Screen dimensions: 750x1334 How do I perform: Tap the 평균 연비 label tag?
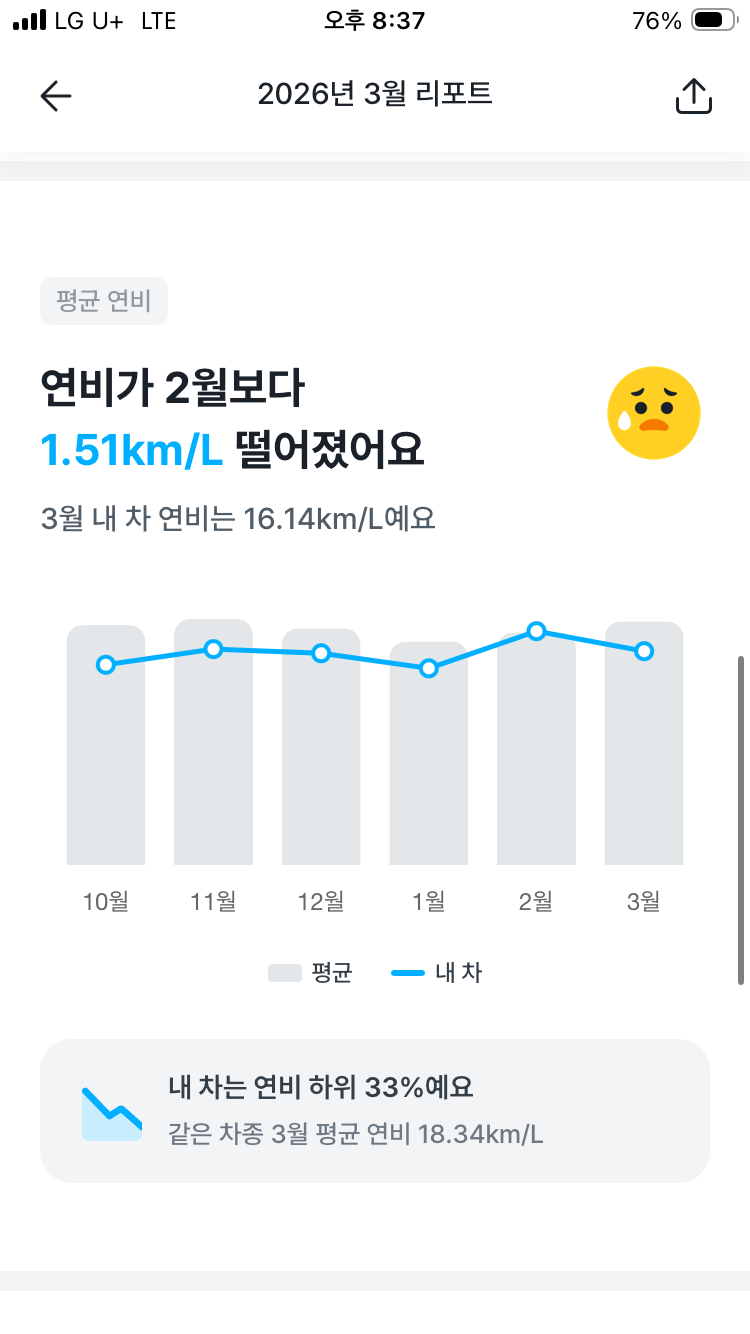(104, 301)
